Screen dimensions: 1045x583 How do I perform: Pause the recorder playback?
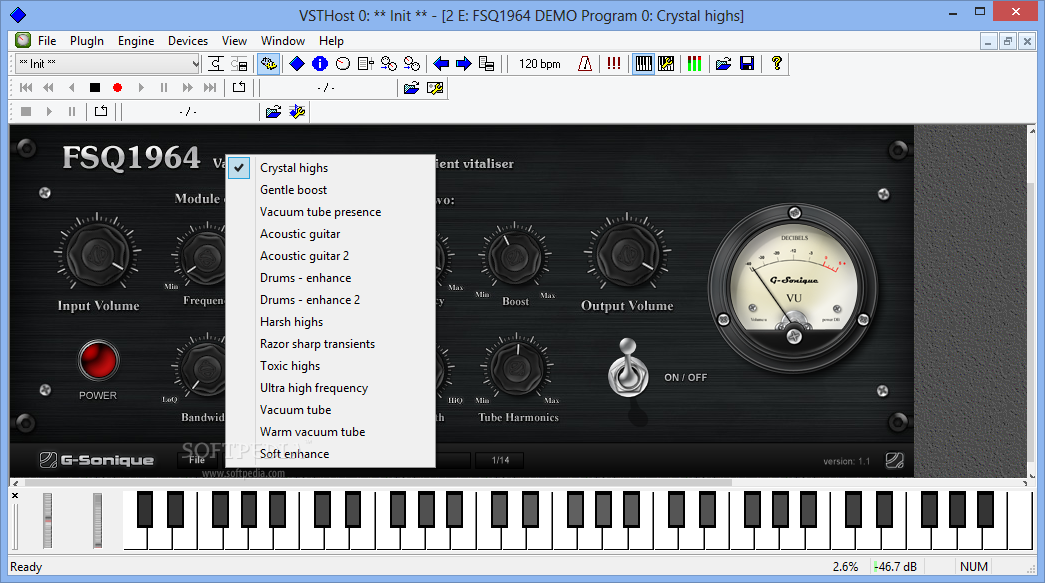(164, 88)
